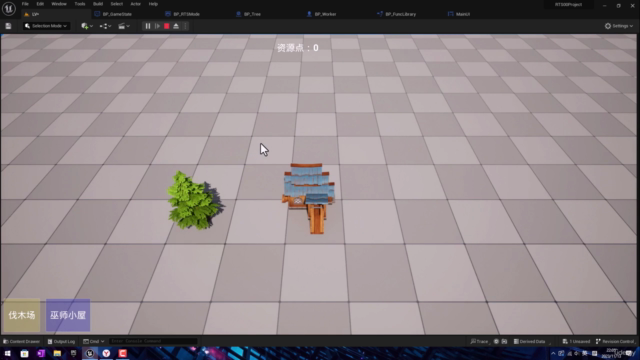This screenshot has width=640, height=360.
Task: Switch to the BP_Worker tab
Action: point(322,14)
